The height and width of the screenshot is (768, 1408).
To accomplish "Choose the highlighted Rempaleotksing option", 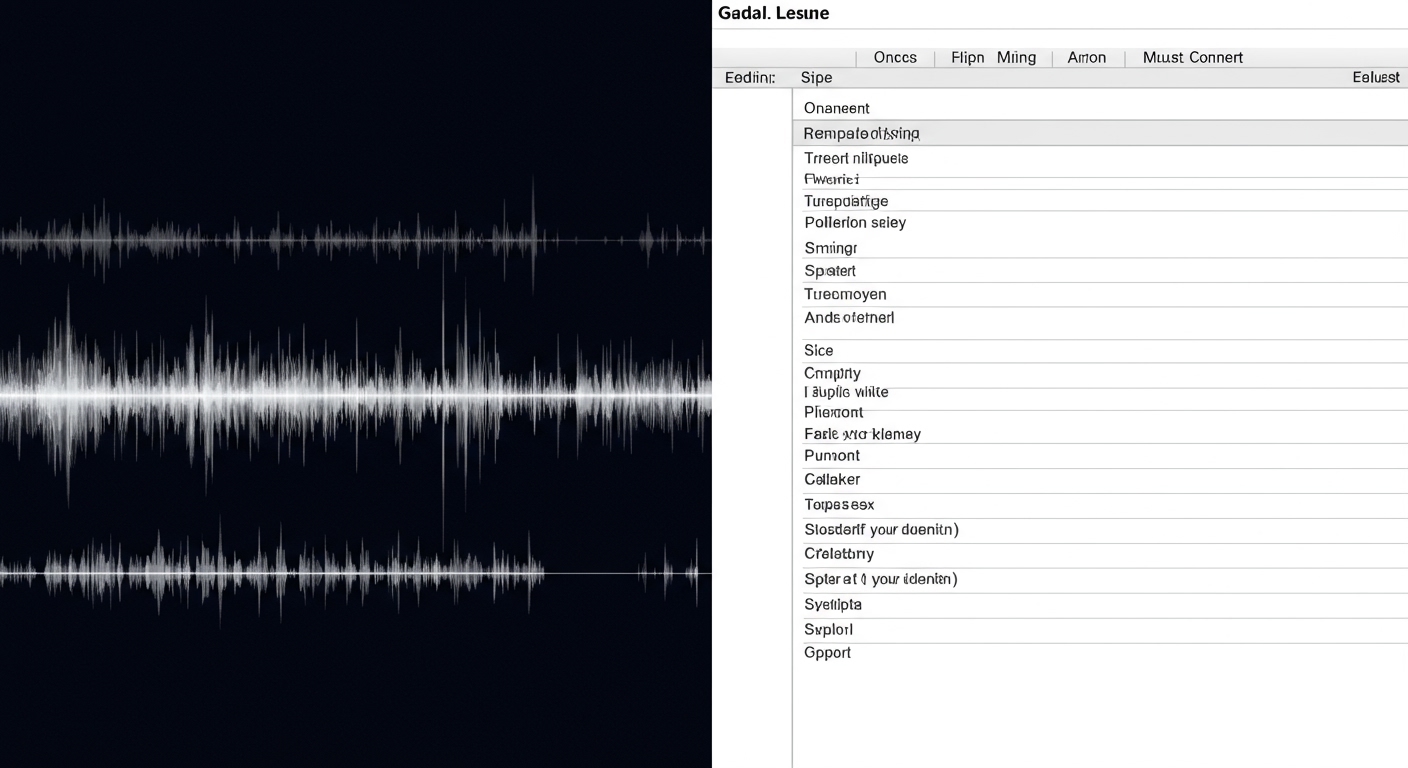I will 860,132.
